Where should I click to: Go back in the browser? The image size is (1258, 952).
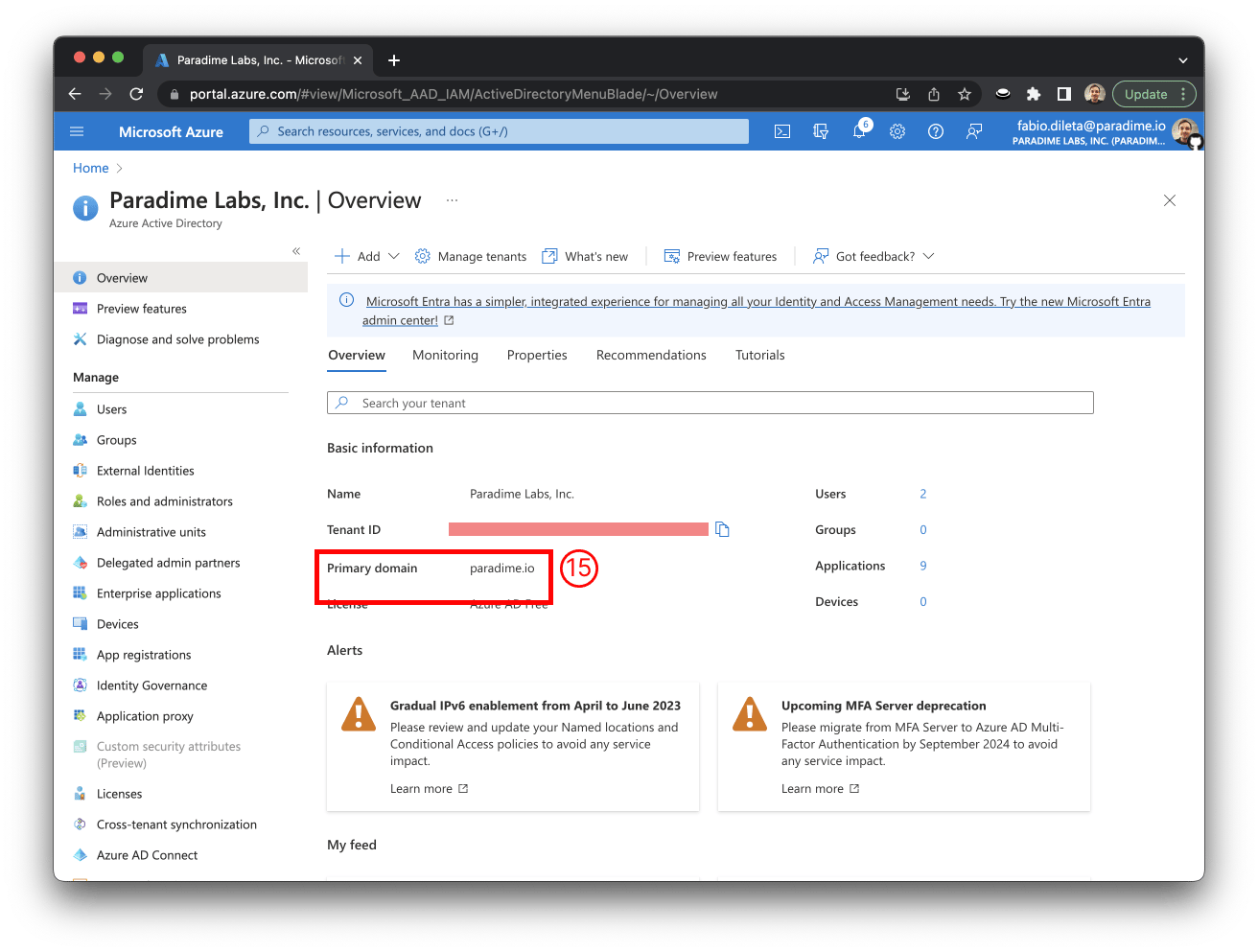(75, 94)
